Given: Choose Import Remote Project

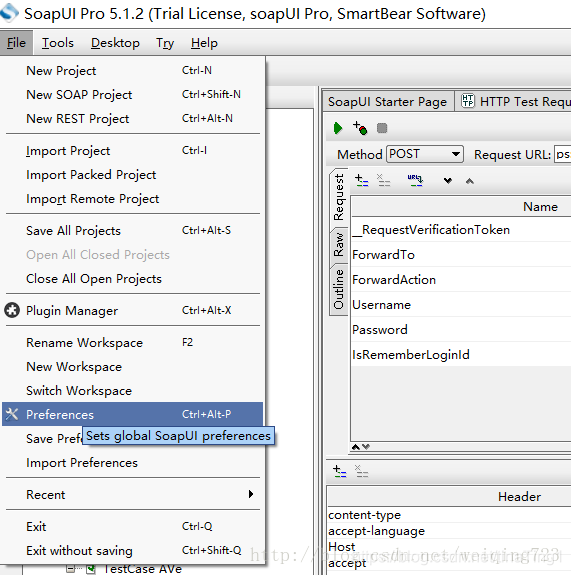Looking at the screenshot, I should point(133,199).
